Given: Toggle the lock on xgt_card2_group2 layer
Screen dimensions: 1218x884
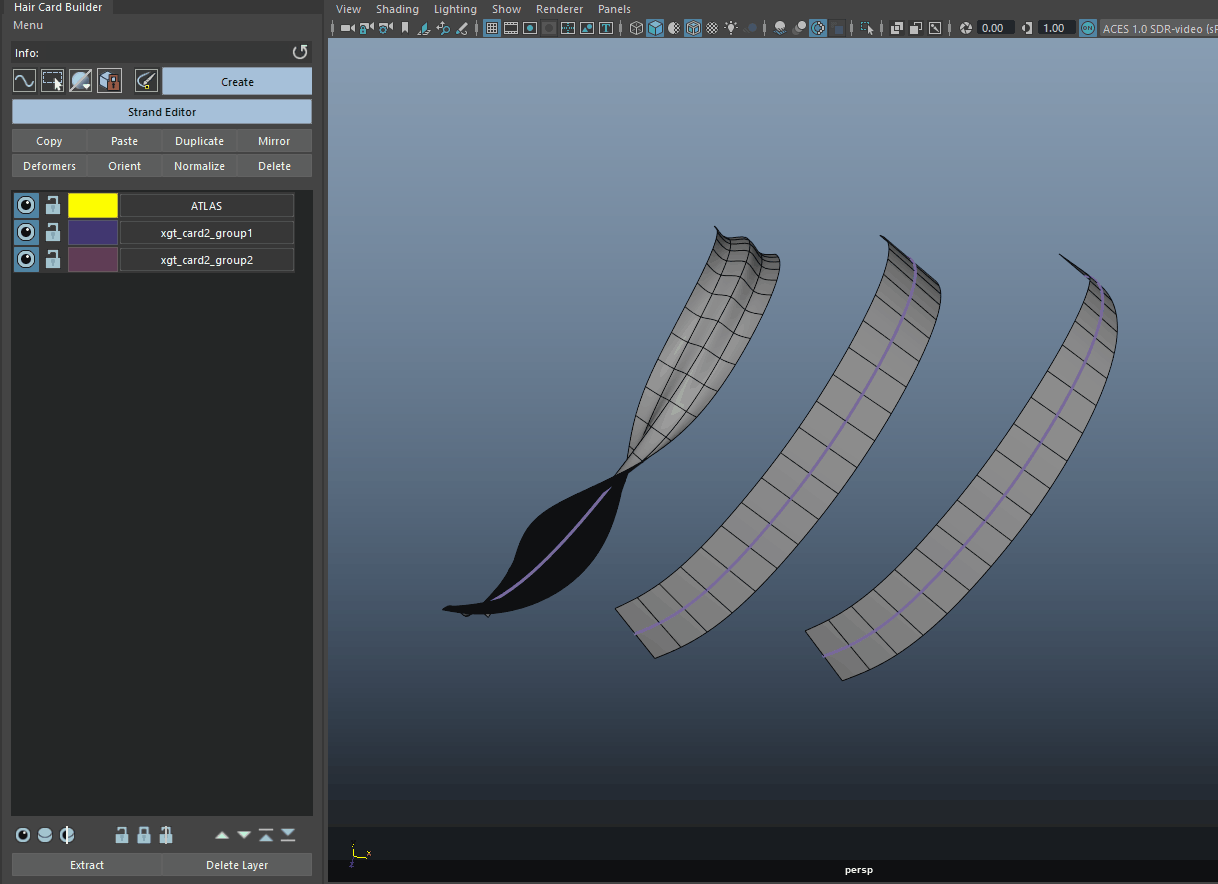Looking at the screenshot, I should (53, 260).
